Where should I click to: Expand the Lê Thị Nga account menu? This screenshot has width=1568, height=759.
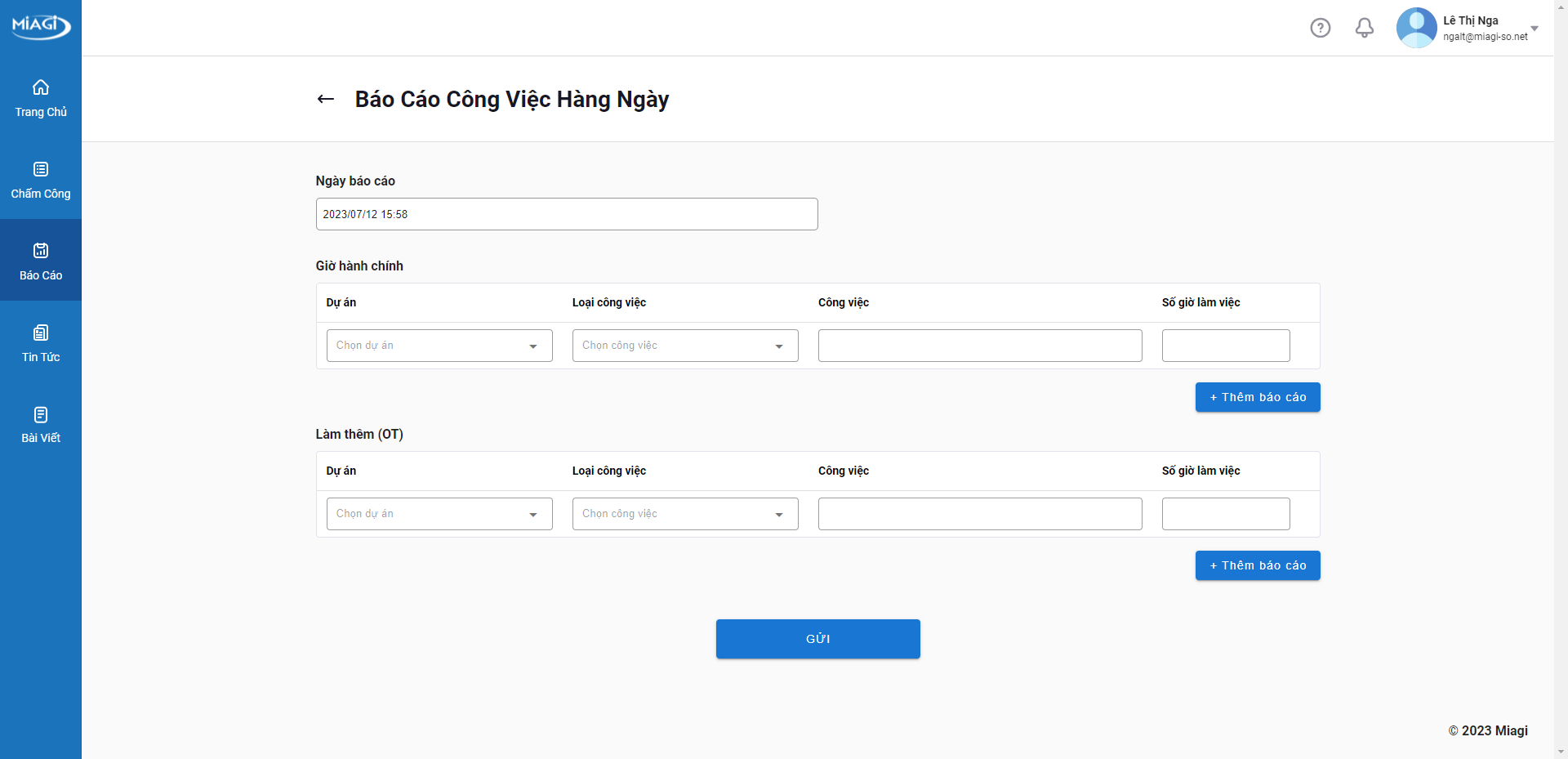pyautogui.click(x=1534, y=29)
